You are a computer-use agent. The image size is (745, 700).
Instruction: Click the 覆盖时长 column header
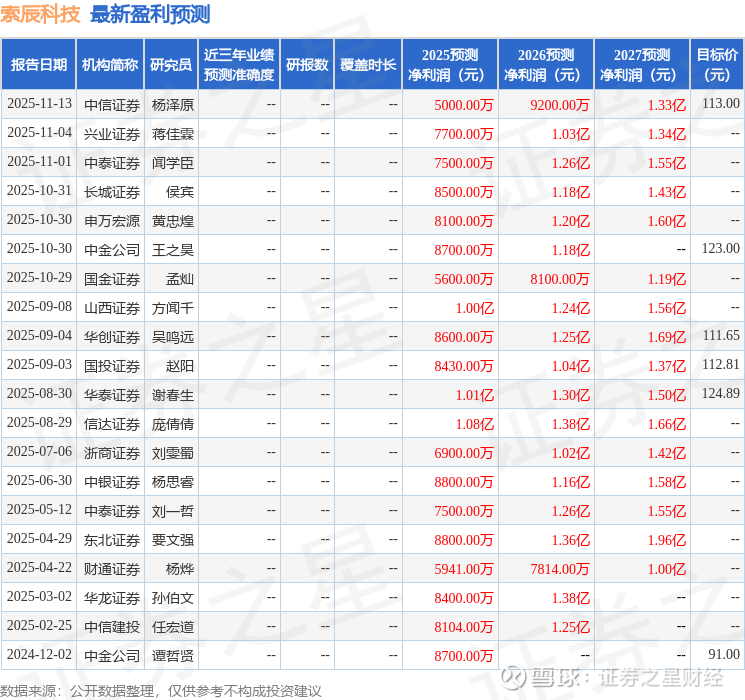[368, 65]
